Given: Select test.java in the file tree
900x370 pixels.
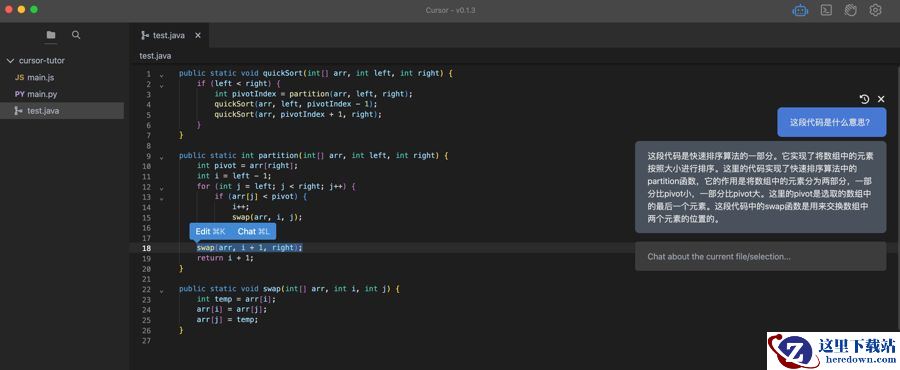Looking at the screenshot, I should (62, 111).
